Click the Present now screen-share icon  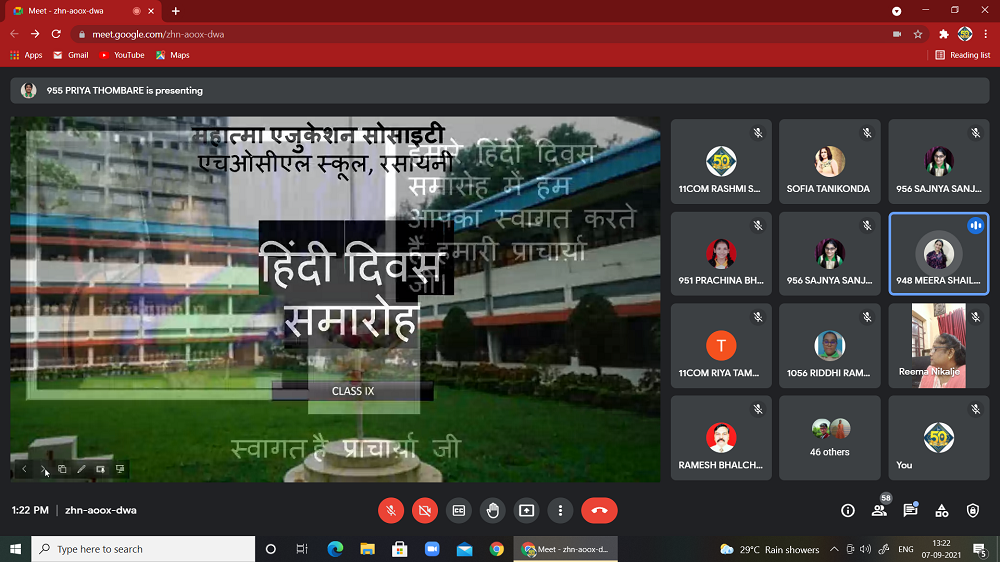527,510
